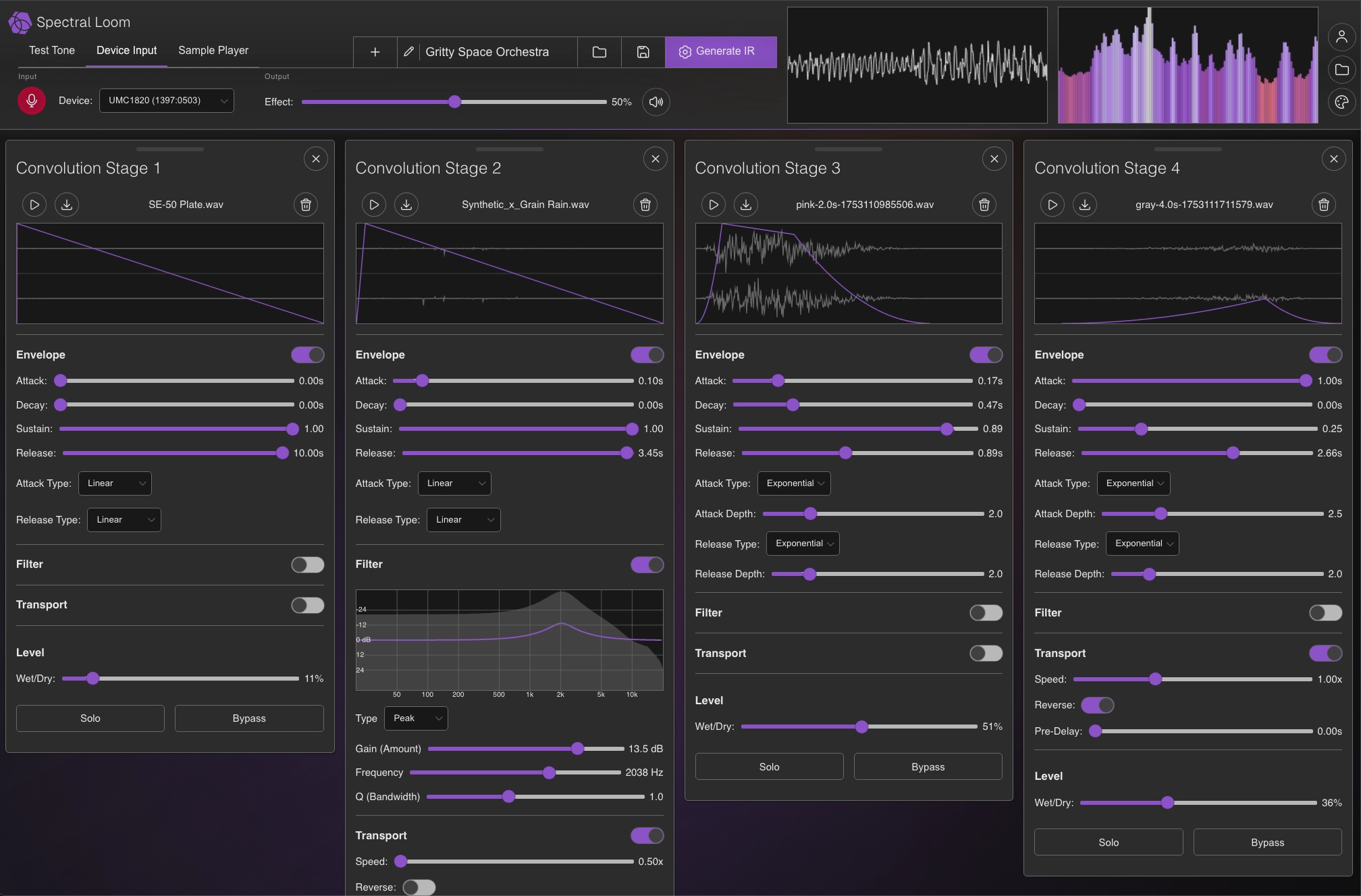Switch to the Test Tone tab

[x=52, y=51]
